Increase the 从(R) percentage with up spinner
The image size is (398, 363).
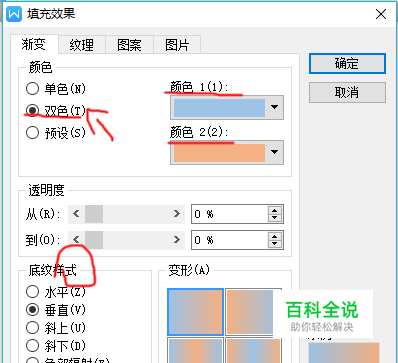[x=275, y=210]
